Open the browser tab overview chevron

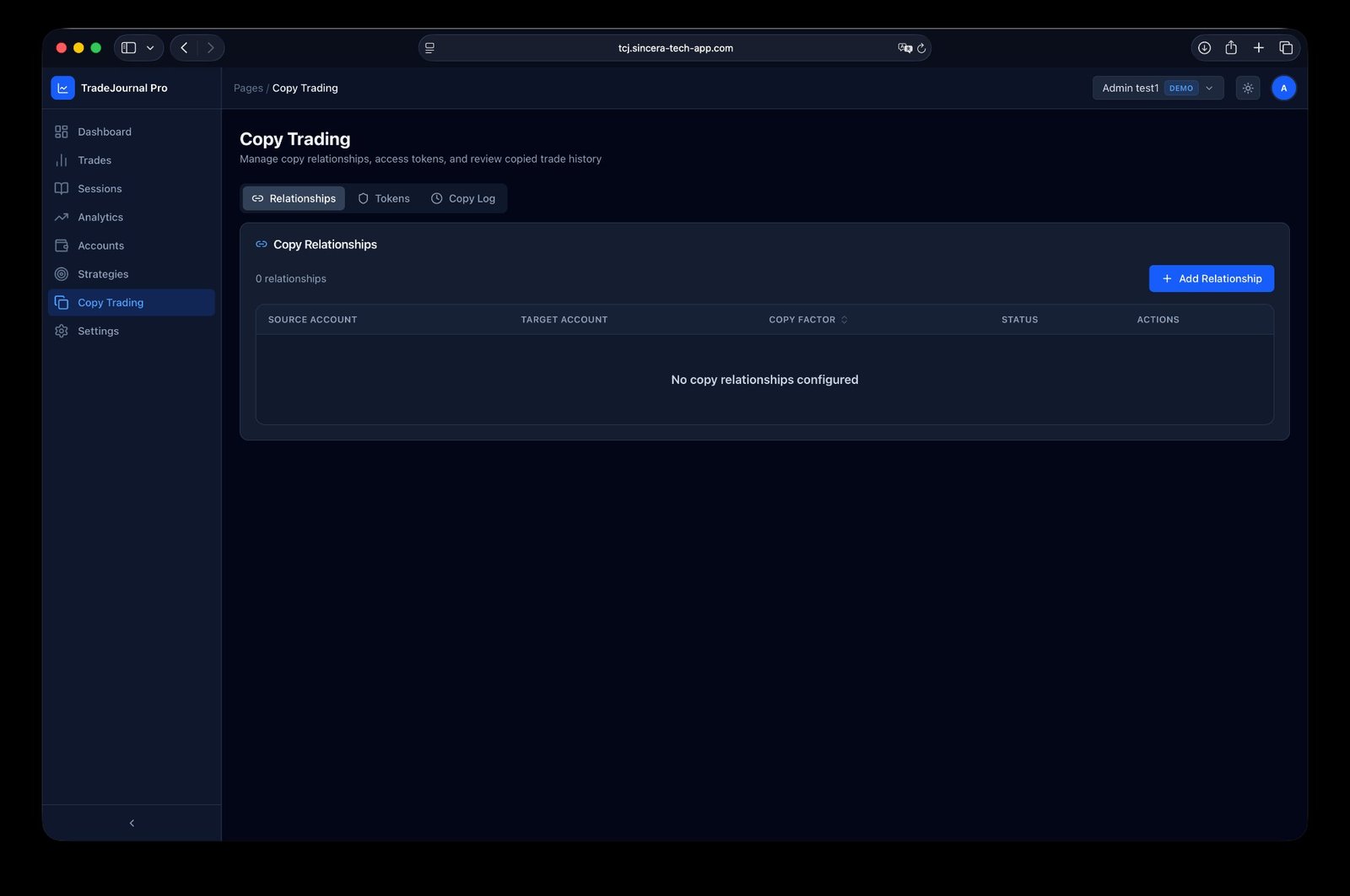(1285, 48)
